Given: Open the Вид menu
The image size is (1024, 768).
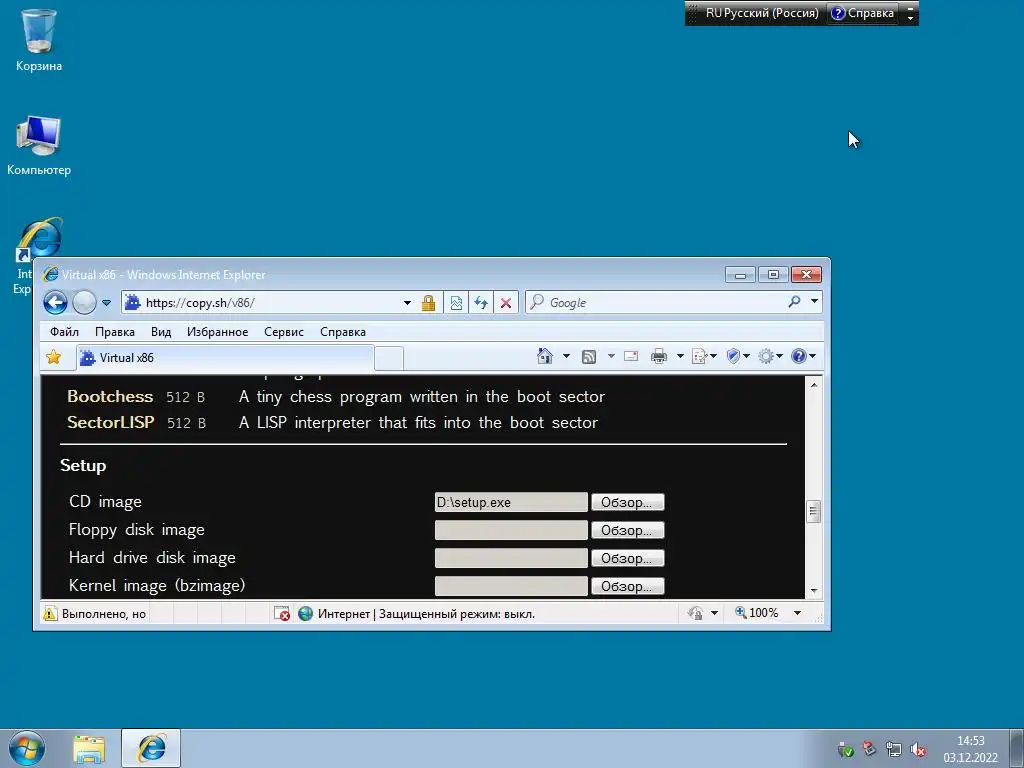Looking at the screenshot, I should 161,332.
